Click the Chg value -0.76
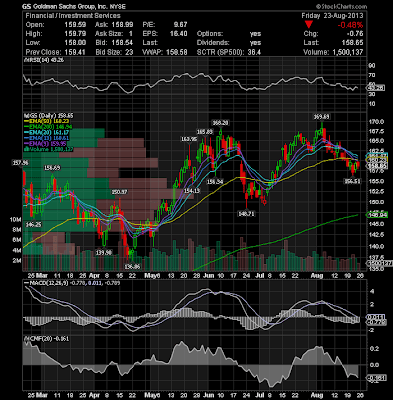This screenshot has width=393, height=400. coord(354,34)
